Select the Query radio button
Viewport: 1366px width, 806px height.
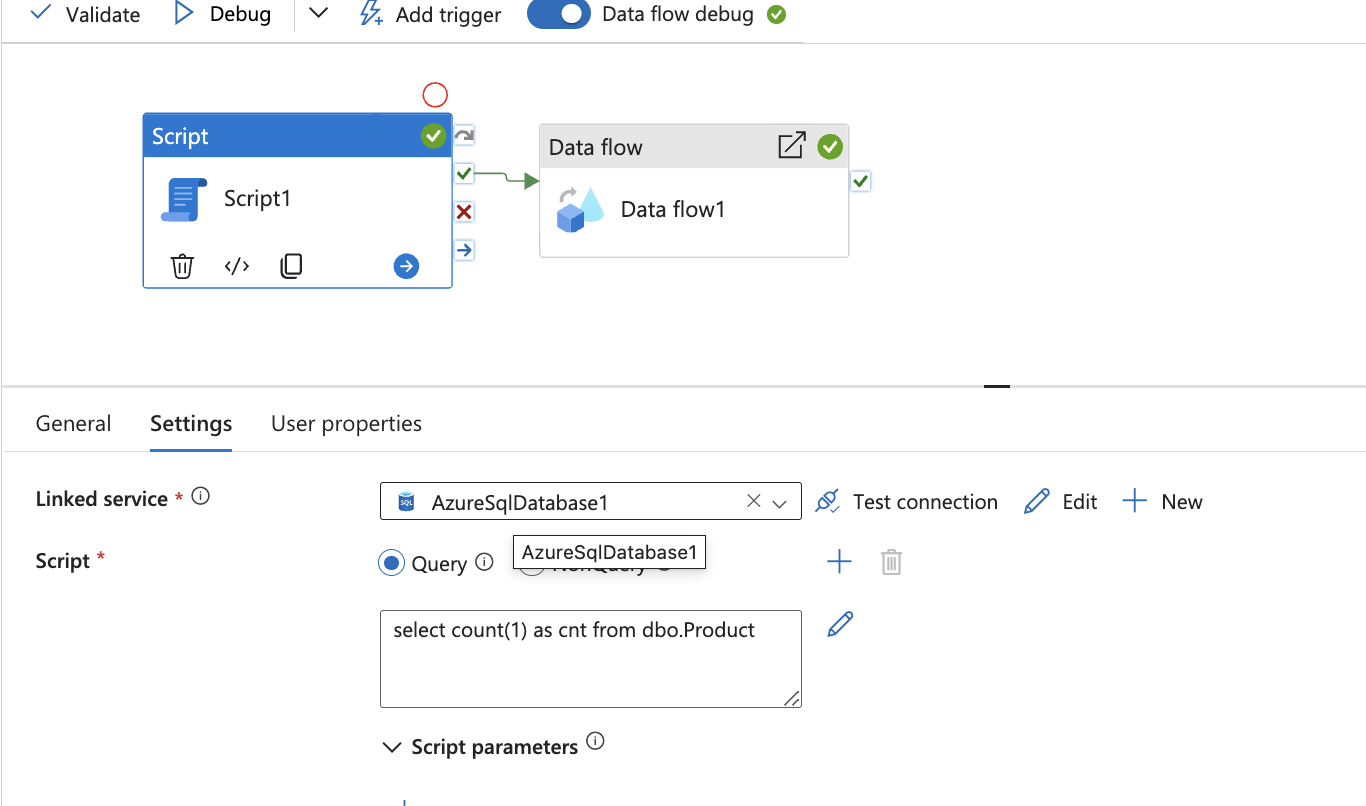(392, 562)
